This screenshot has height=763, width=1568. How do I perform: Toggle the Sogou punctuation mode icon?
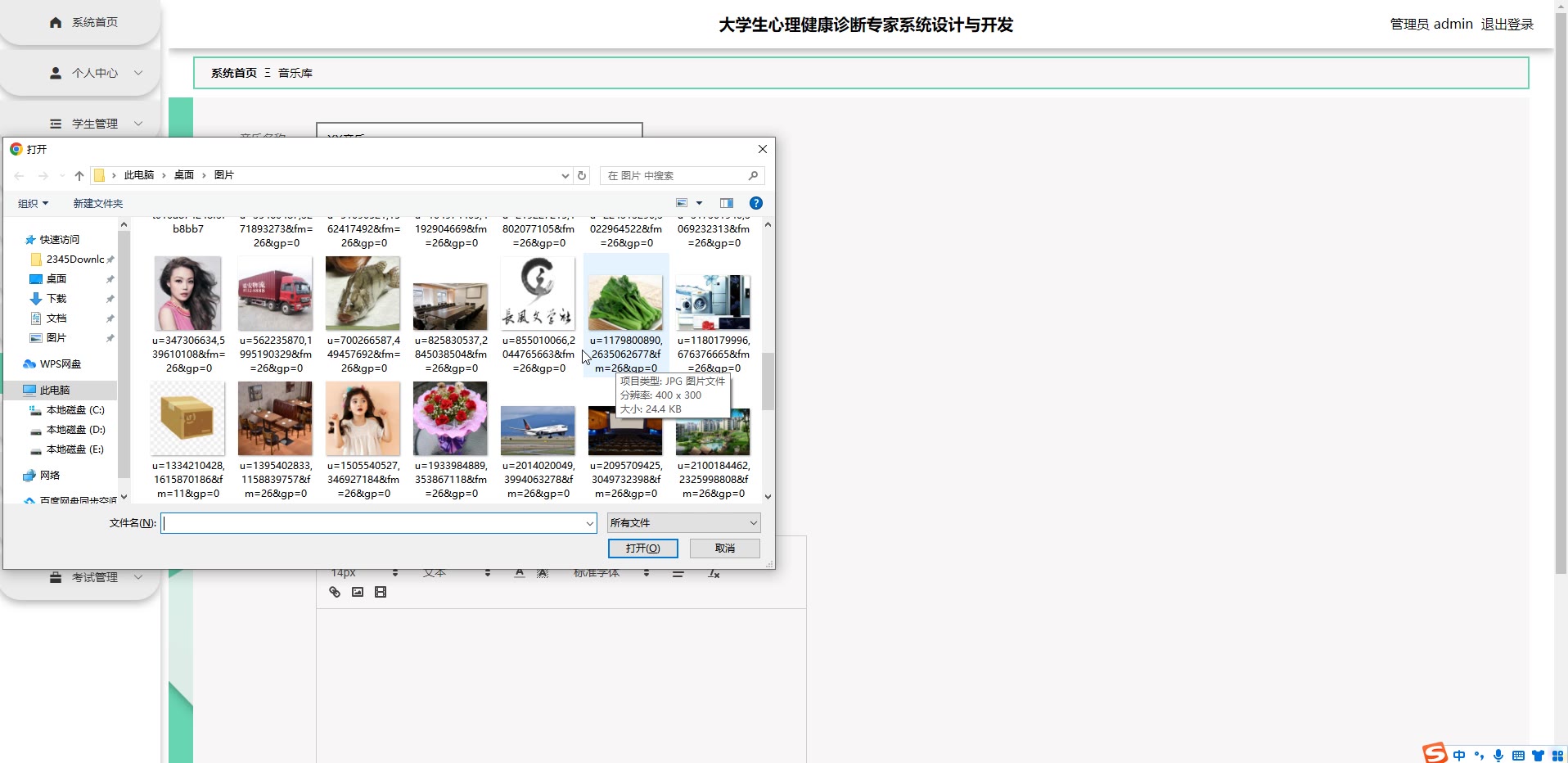1479,756
